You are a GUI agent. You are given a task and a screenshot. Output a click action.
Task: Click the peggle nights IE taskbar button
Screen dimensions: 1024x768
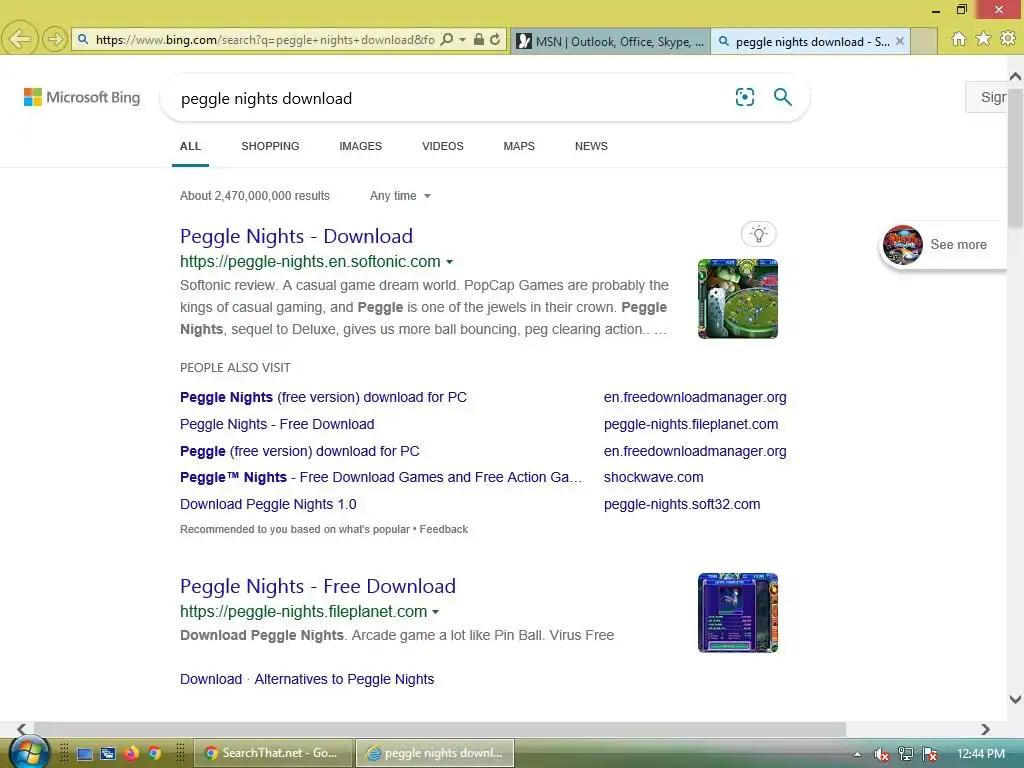click(435, 753)
